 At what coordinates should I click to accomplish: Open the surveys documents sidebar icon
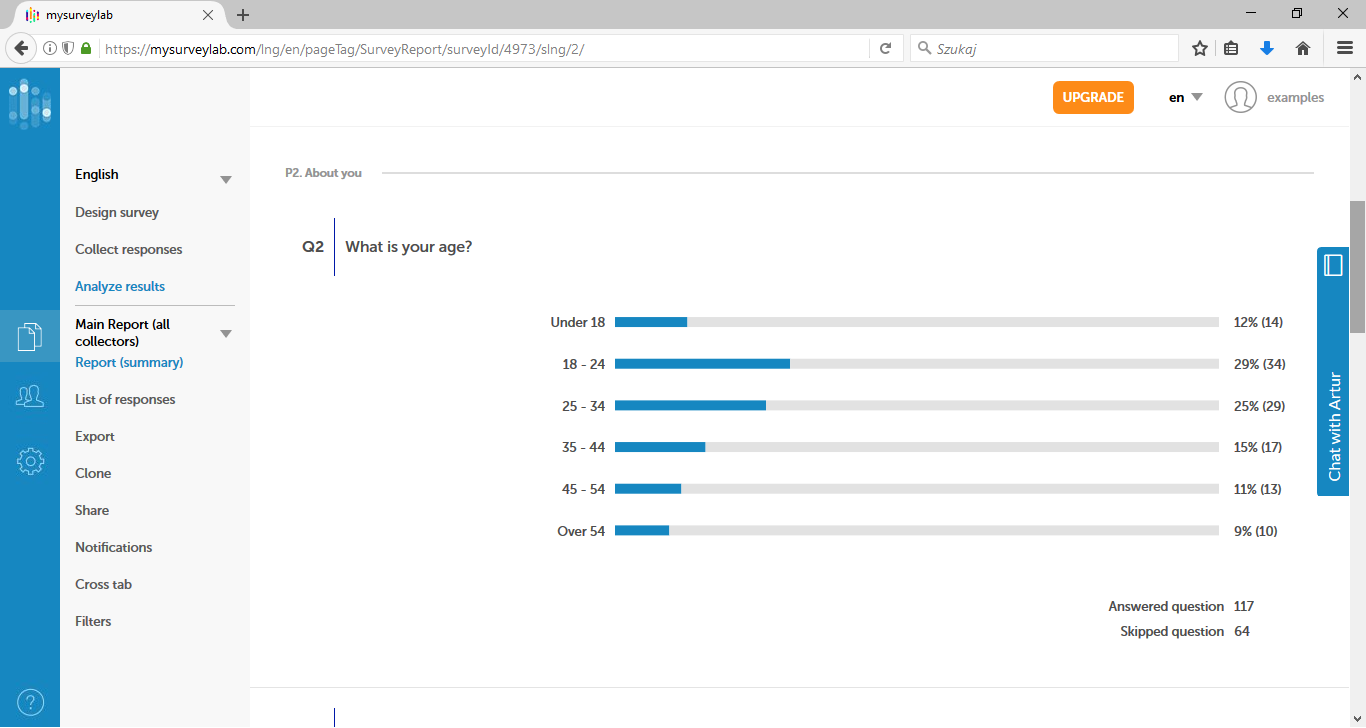30,336
